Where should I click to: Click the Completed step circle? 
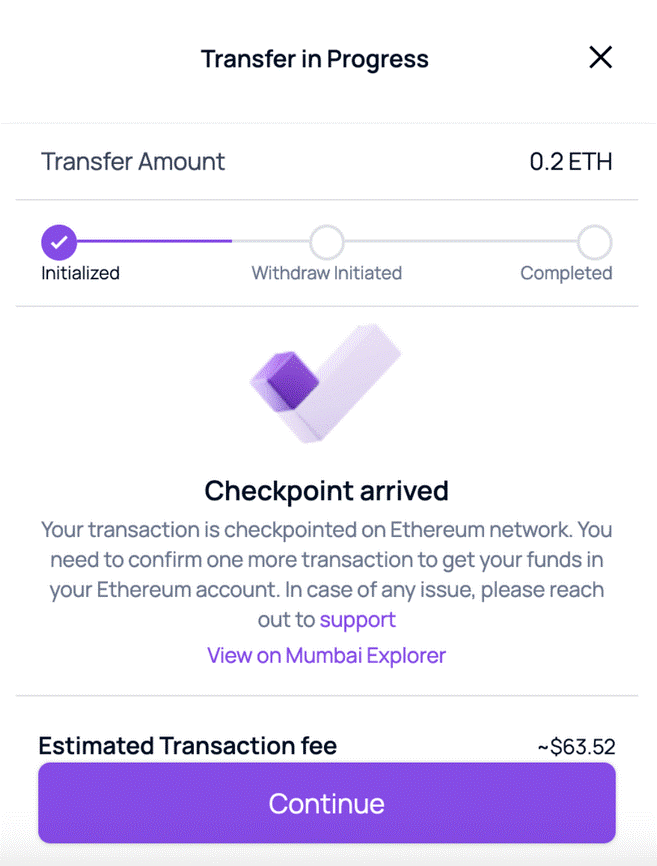point(595,241)
